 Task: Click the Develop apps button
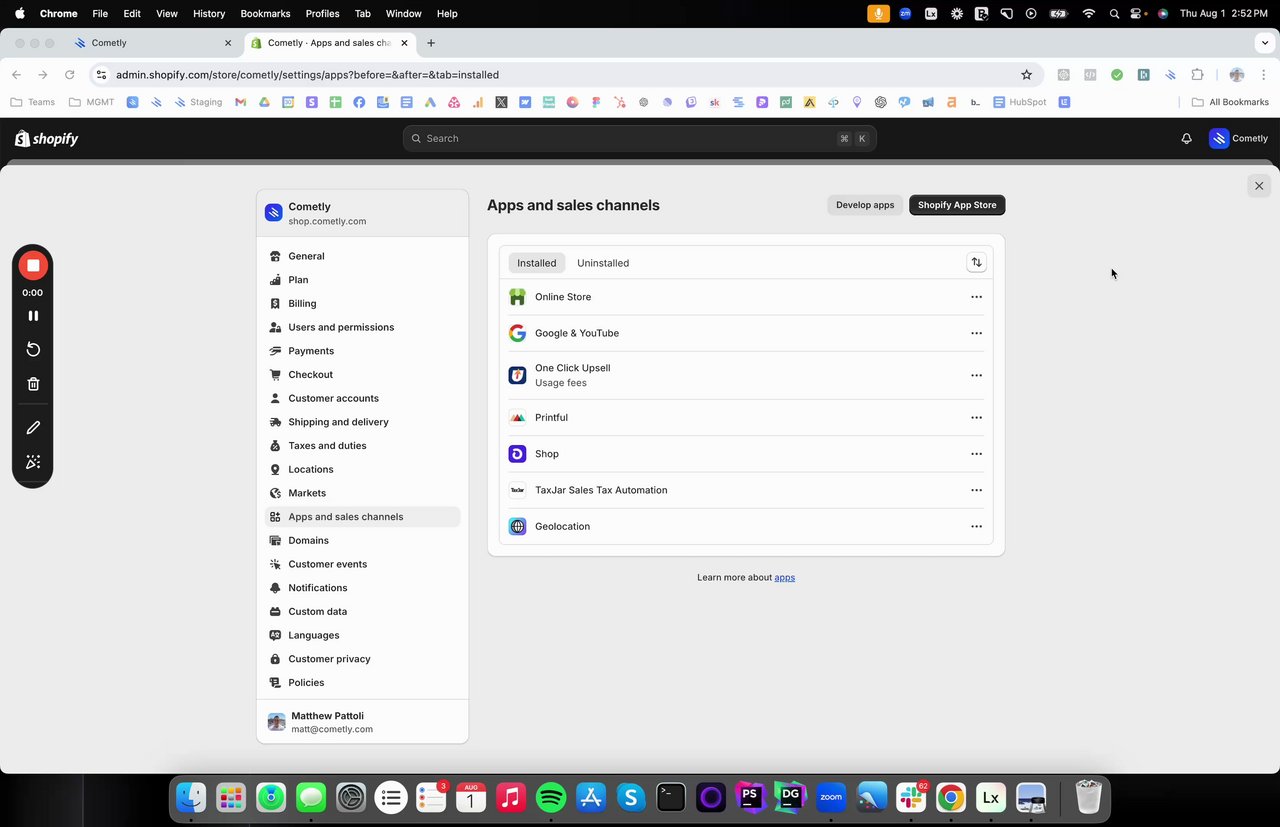(x=865, y=205)
